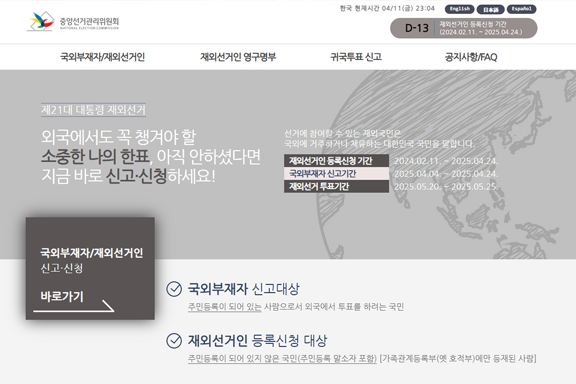Open the 국외부재자/재외선거인 menu
The height and width of the screenshot is (384, 576).
coord(102,57)
